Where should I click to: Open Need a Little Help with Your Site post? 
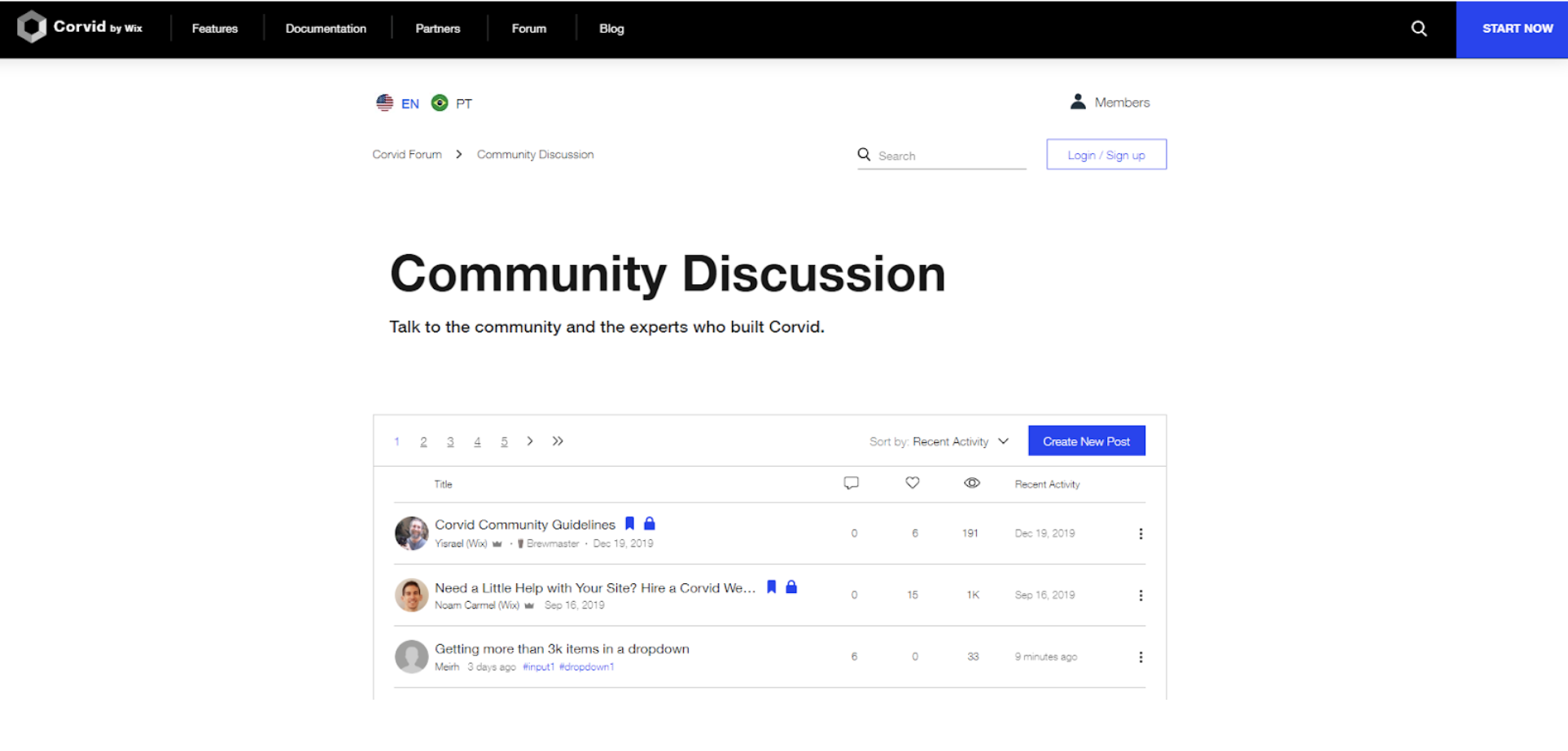tap(595, 588)
